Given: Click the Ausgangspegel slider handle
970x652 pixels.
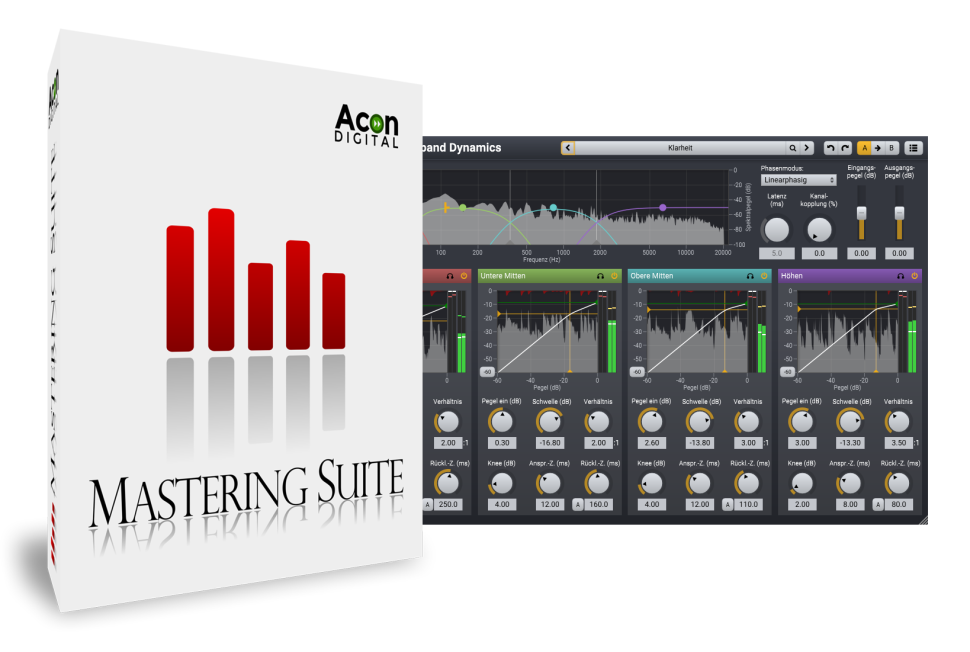Looking at the screenshot, I should 899,213.
